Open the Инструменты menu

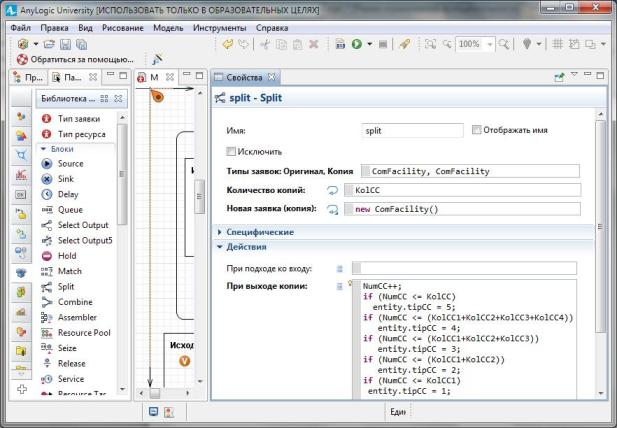(220, 28)
